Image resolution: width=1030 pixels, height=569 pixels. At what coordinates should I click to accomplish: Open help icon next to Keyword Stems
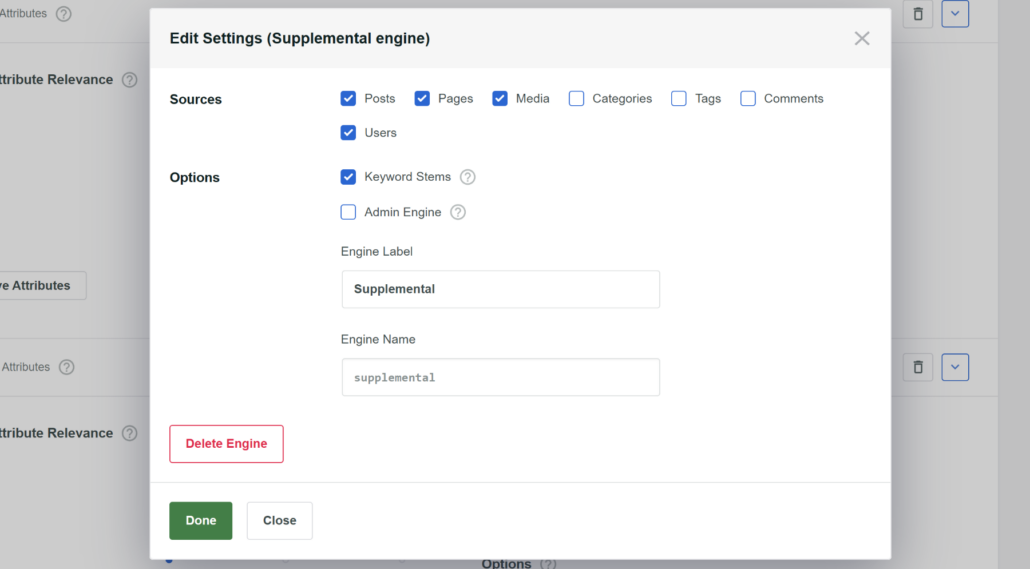coord(467,177)
